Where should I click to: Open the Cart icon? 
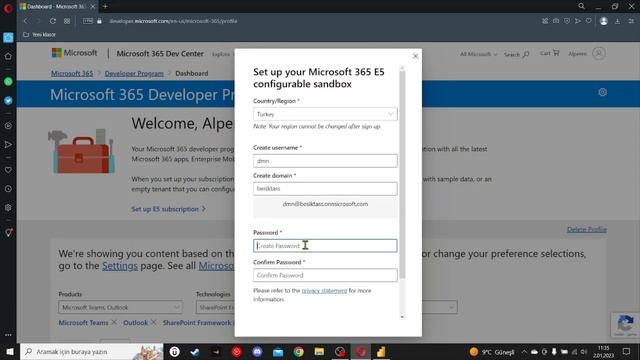click(549, 53)
